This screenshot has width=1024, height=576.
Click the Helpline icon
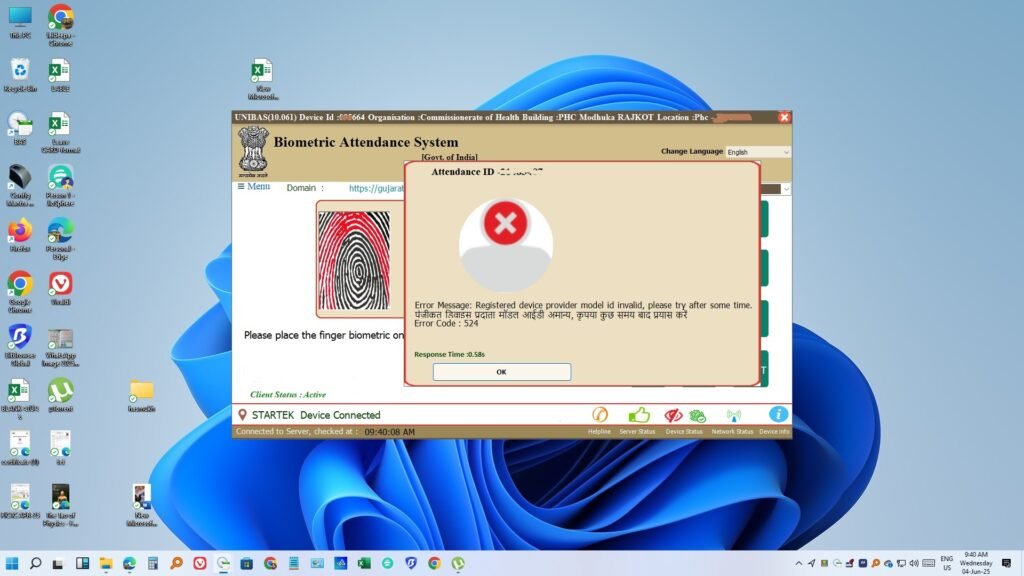click(600, 415)
